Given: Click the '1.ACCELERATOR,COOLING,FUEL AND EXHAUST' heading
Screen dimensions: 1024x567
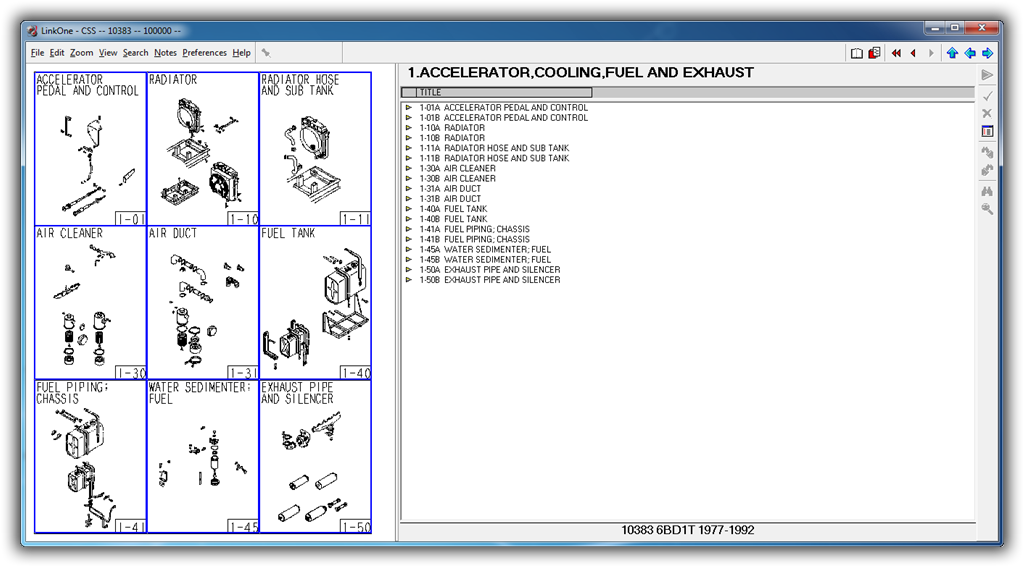Looking at the screenshot, I should pos(581,73).
